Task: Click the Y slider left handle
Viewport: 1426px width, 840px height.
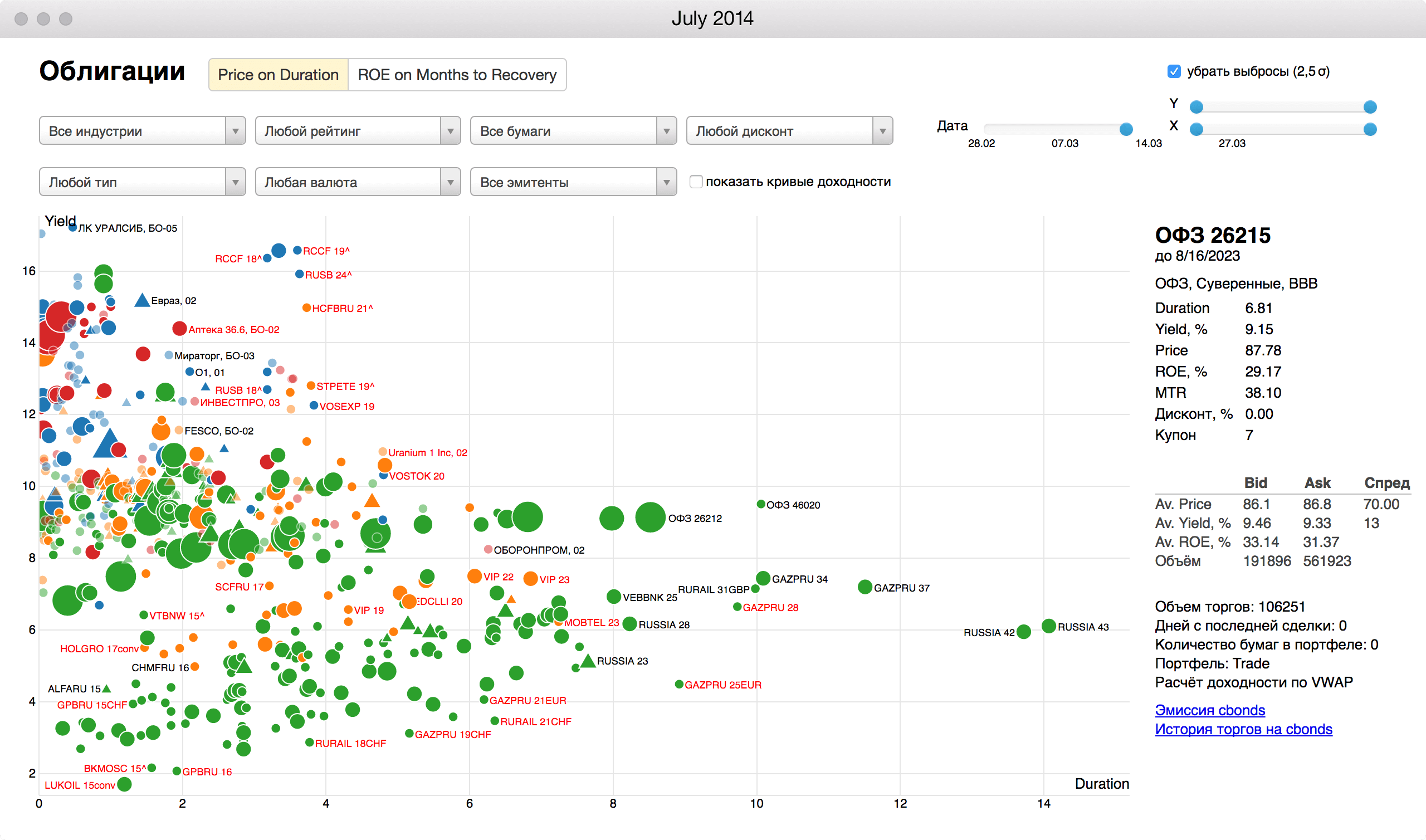Action: coord(1197,107)
